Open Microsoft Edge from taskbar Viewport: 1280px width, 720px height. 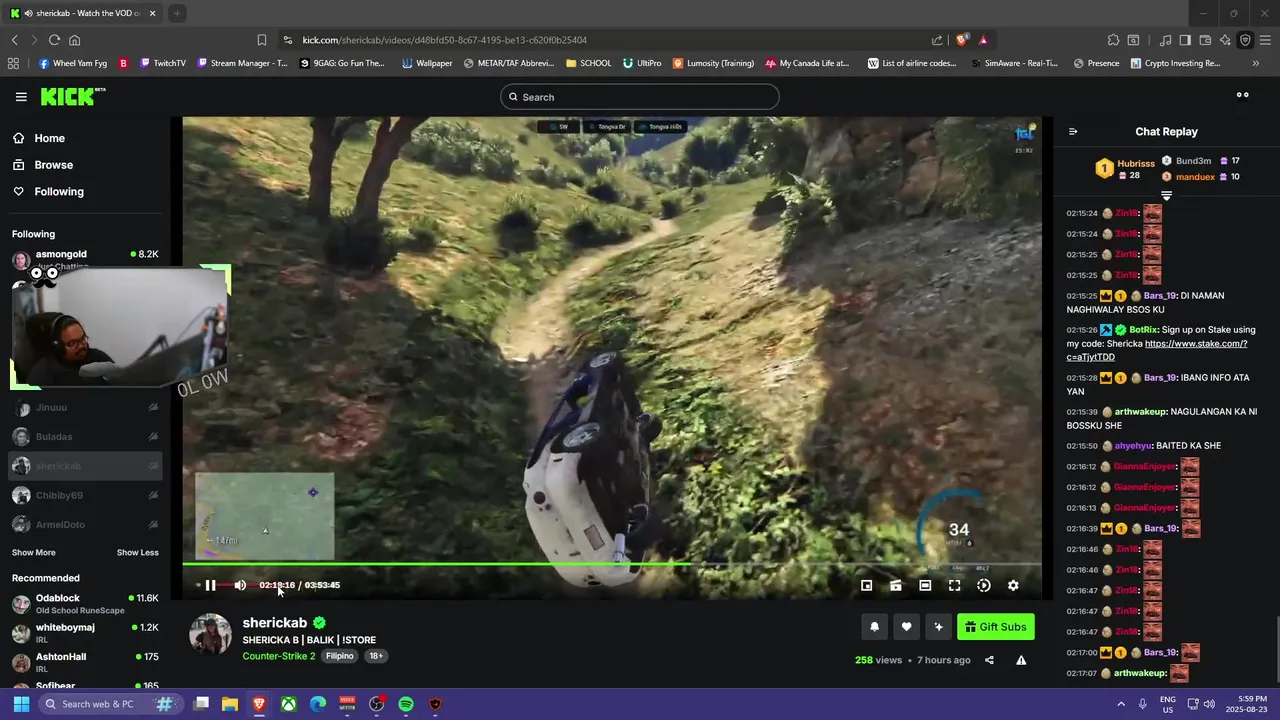[318, 704]
